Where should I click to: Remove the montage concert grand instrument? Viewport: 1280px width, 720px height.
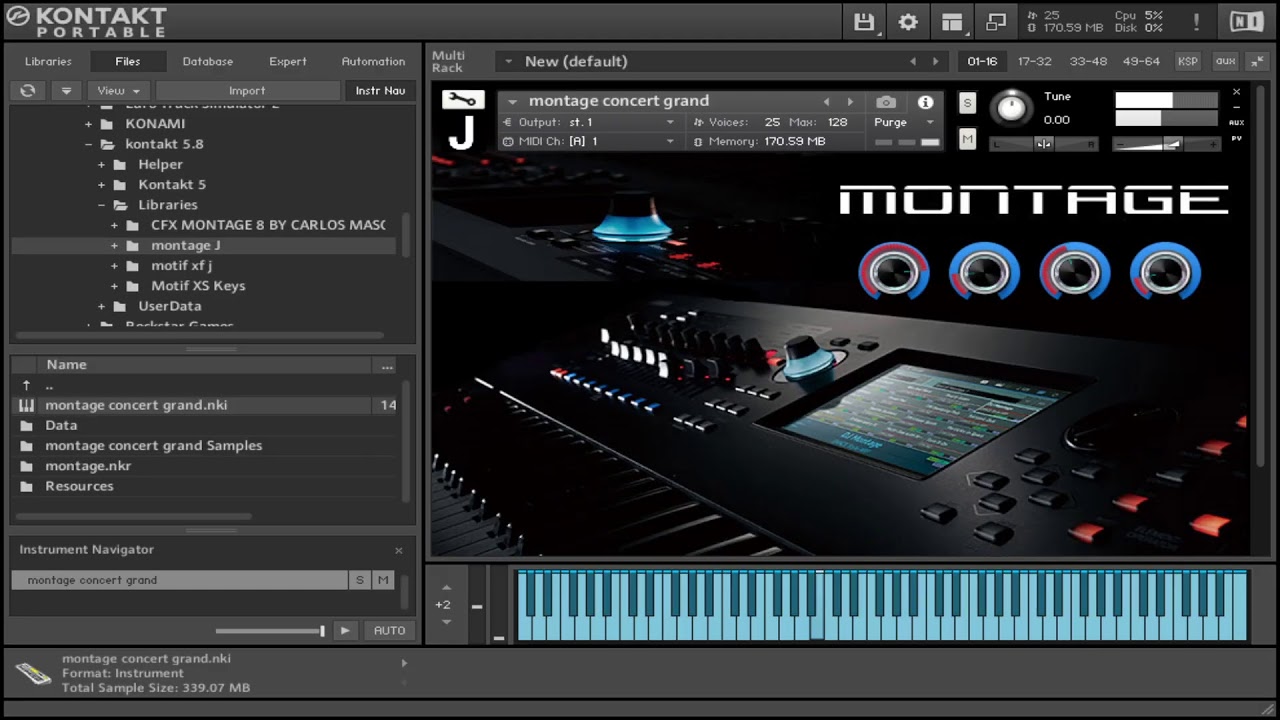tap(1236, 92)
